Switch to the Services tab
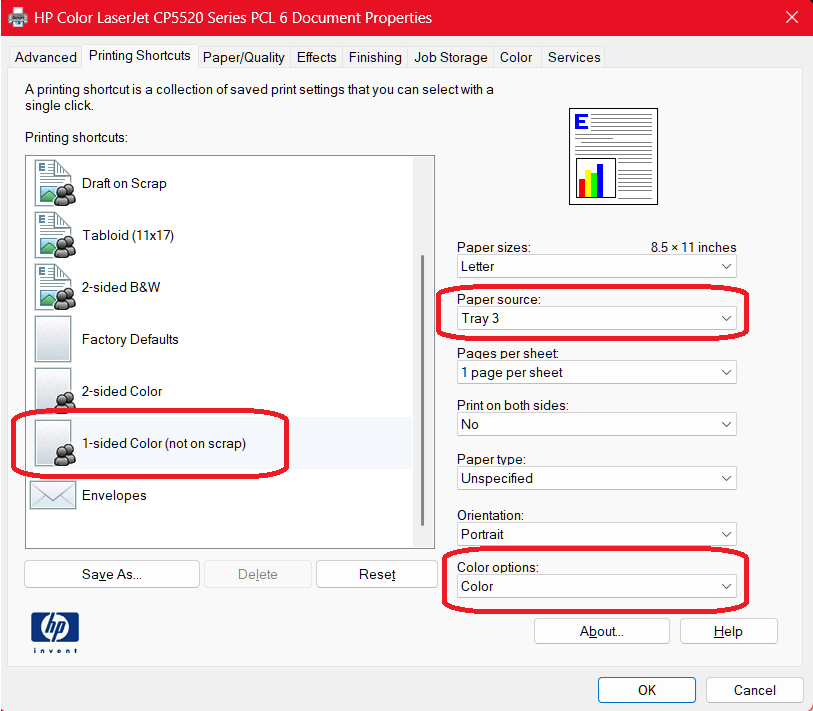This screenshot has width=813, height=711. tap(574, 57)
